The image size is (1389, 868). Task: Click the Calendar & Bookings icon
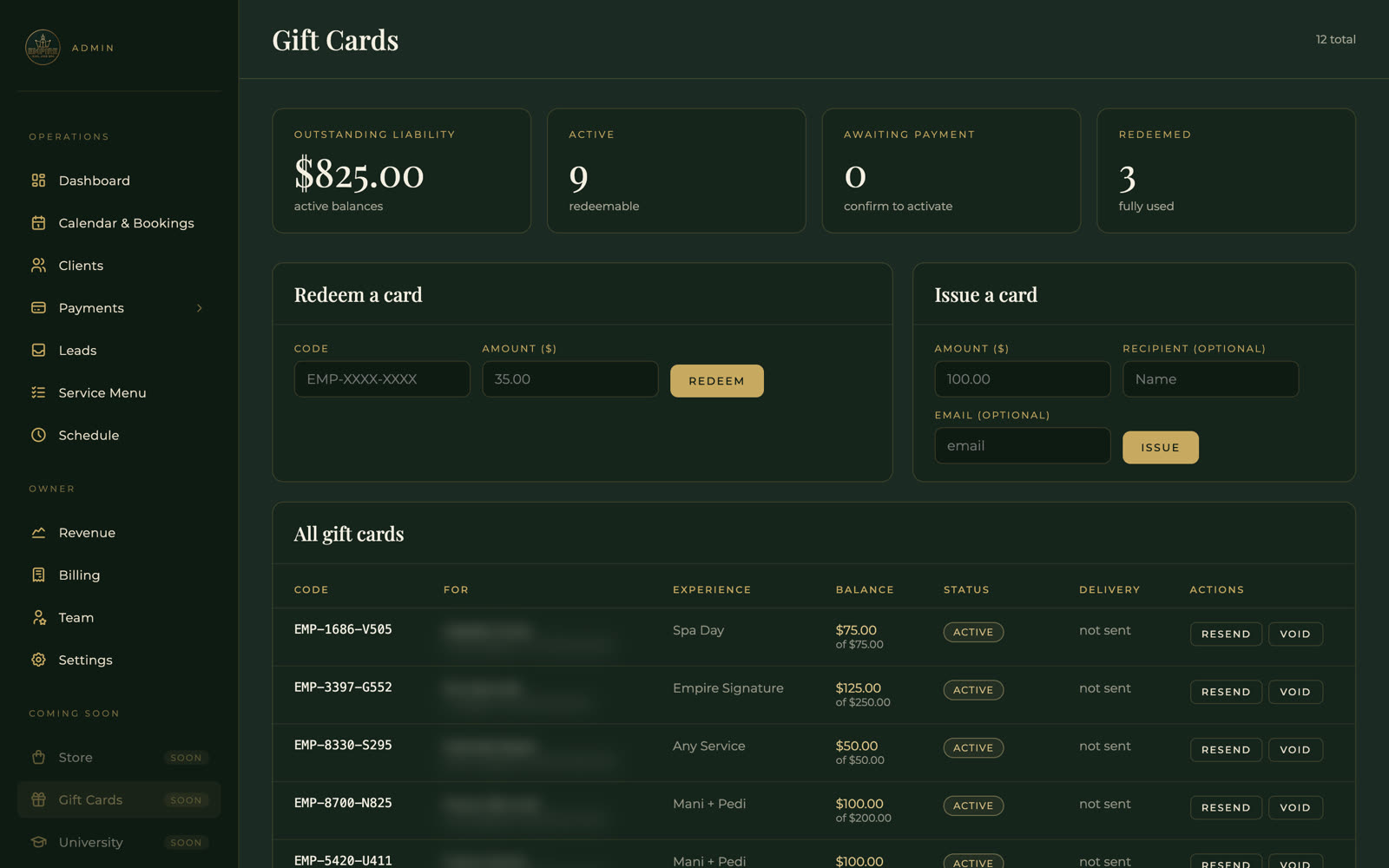38,223
